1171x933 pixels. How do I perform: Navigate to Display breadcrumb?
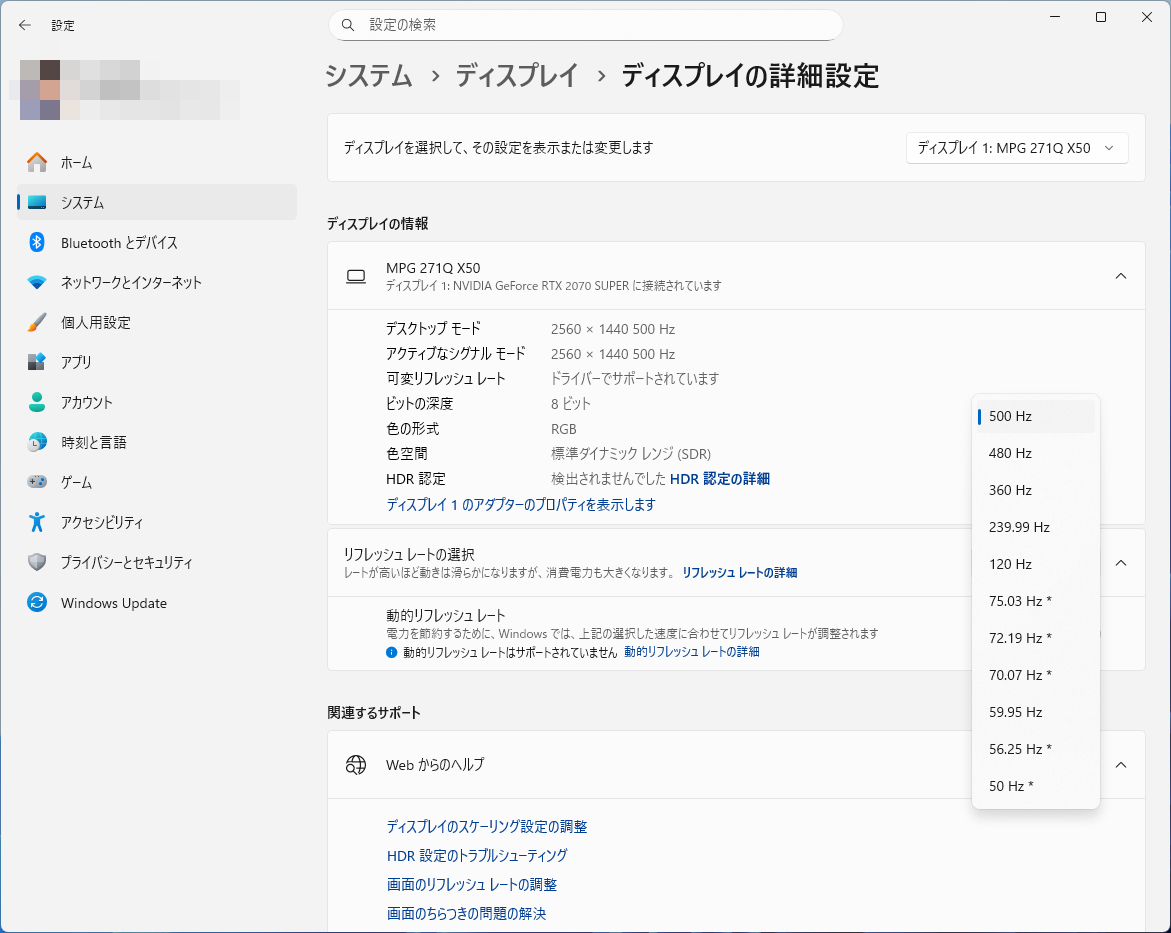[x=517, y=76]
